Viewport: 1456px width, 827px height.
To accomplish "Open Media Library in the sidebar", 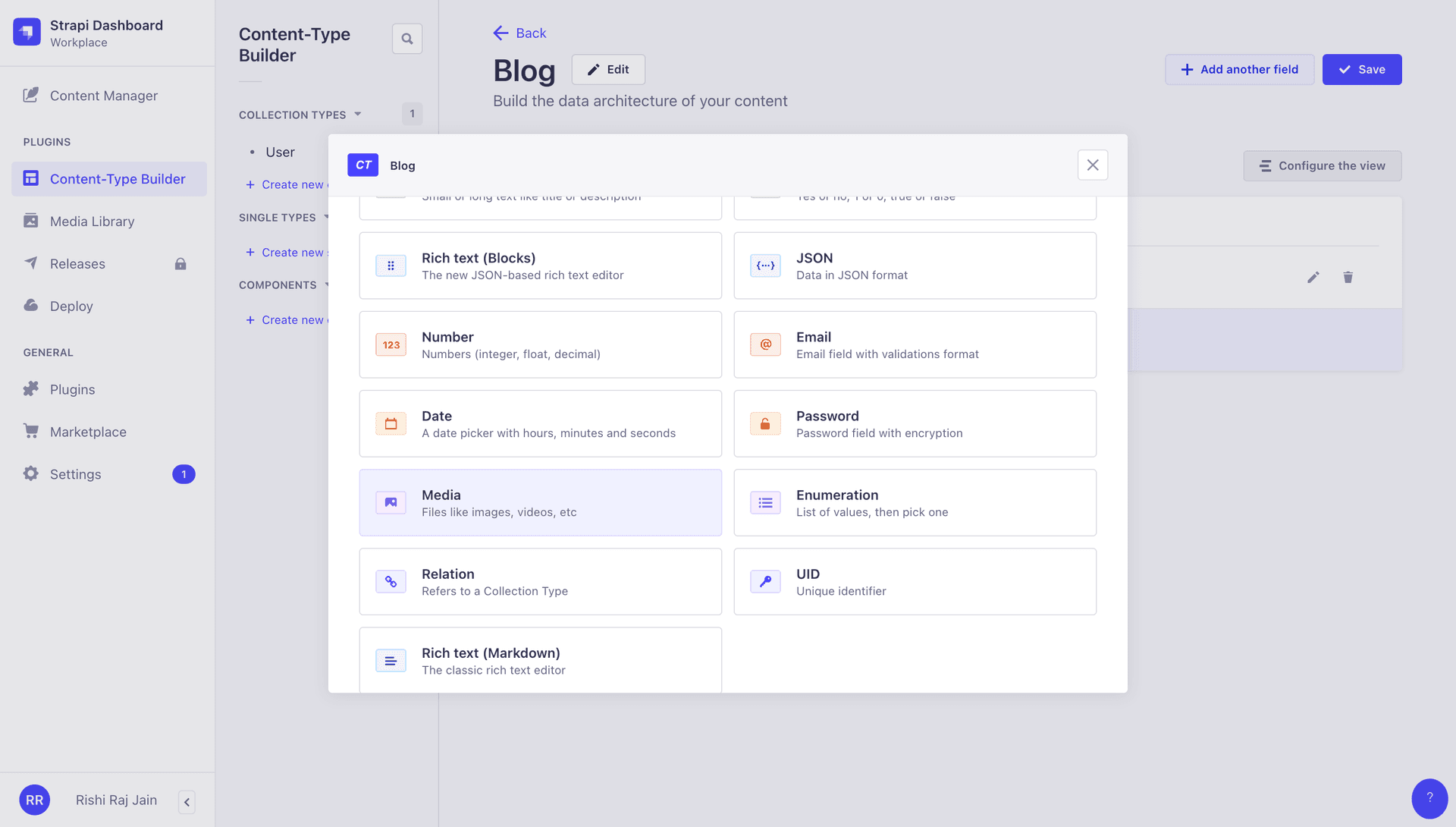I will [93, 222].
